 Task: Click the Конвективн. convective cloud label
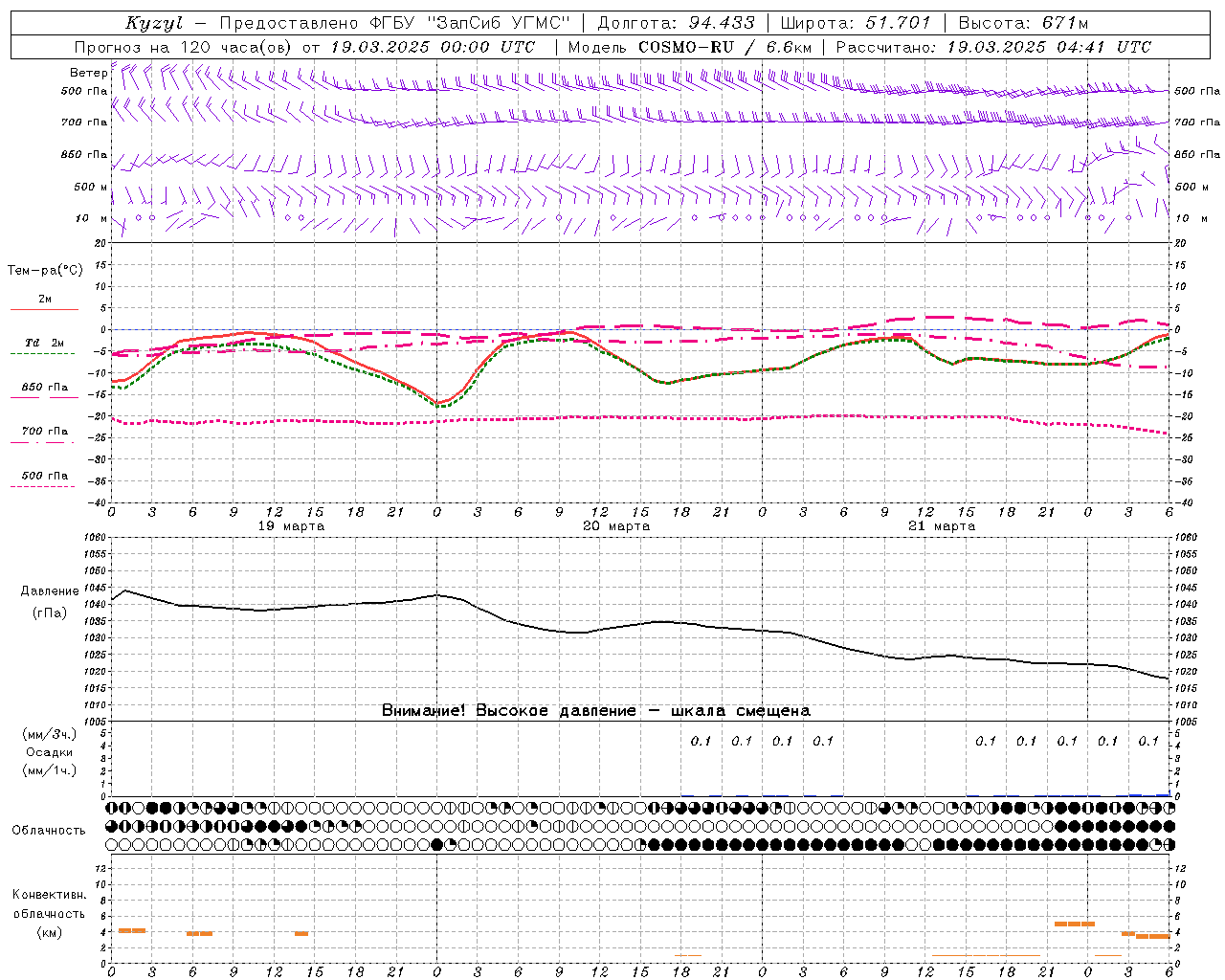pyautogui.click(x=49, y=895)
